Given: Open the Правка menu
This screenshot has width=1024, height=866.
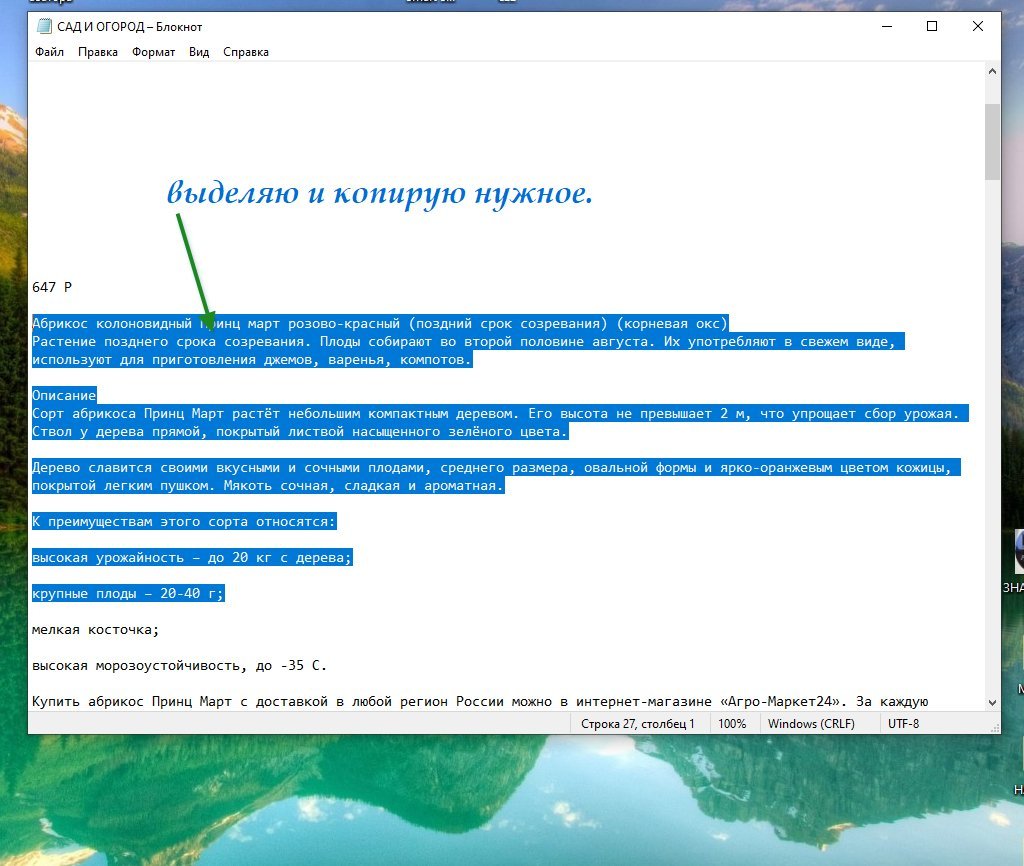Looking at the screenshot, I should click(x=97, y=52).
